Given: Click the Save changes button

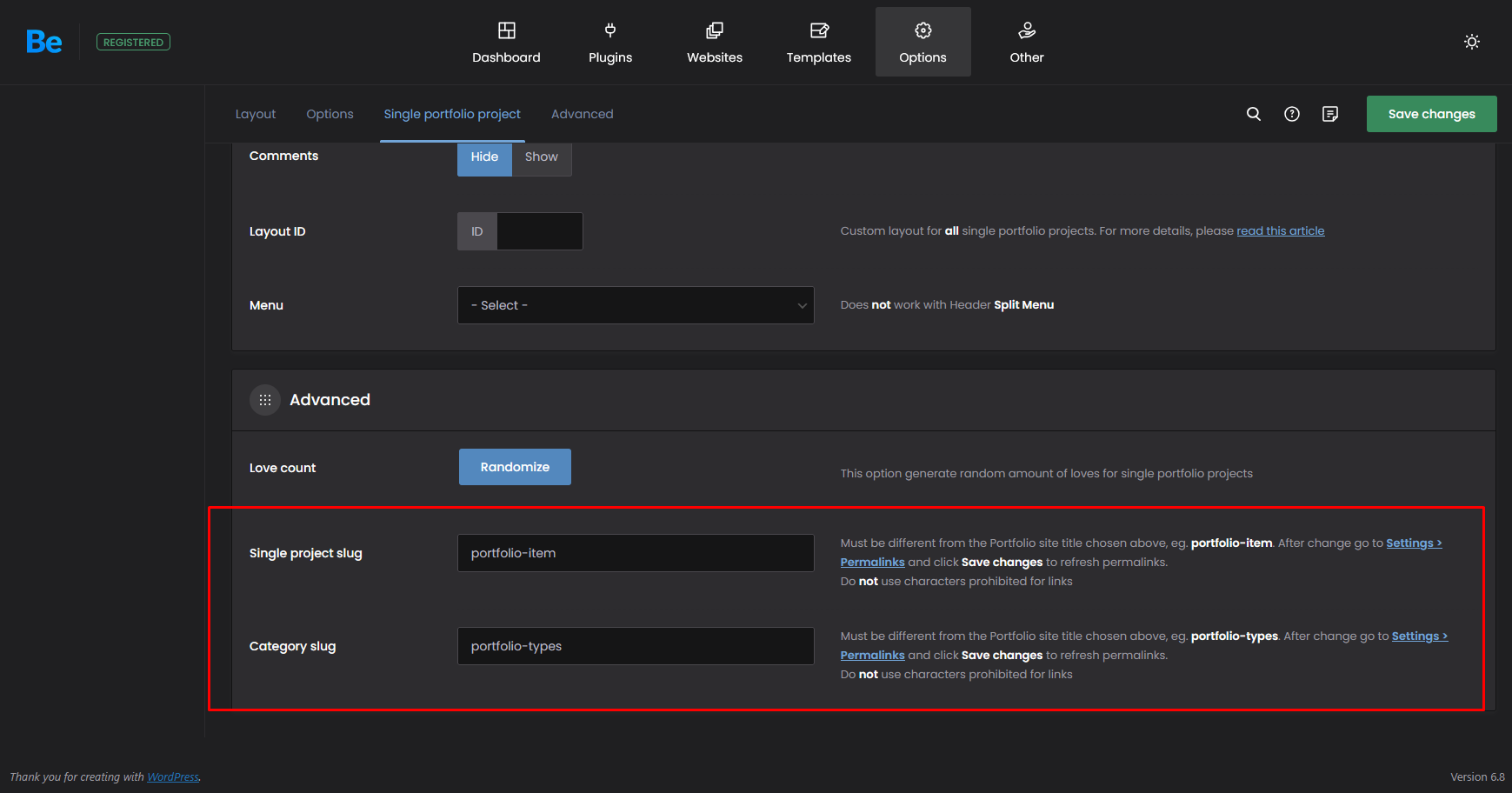Looking at the screenshot, I should pyautogui.click(x=1431, y=114).
